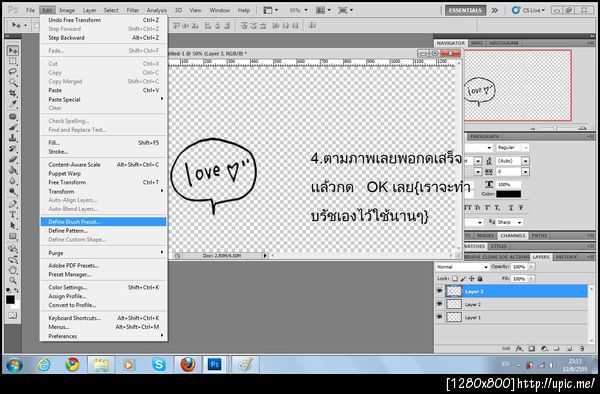Viewport: 600px width, 394px height.
Task: Select the Pen tool
Action: tap(13, 204)
